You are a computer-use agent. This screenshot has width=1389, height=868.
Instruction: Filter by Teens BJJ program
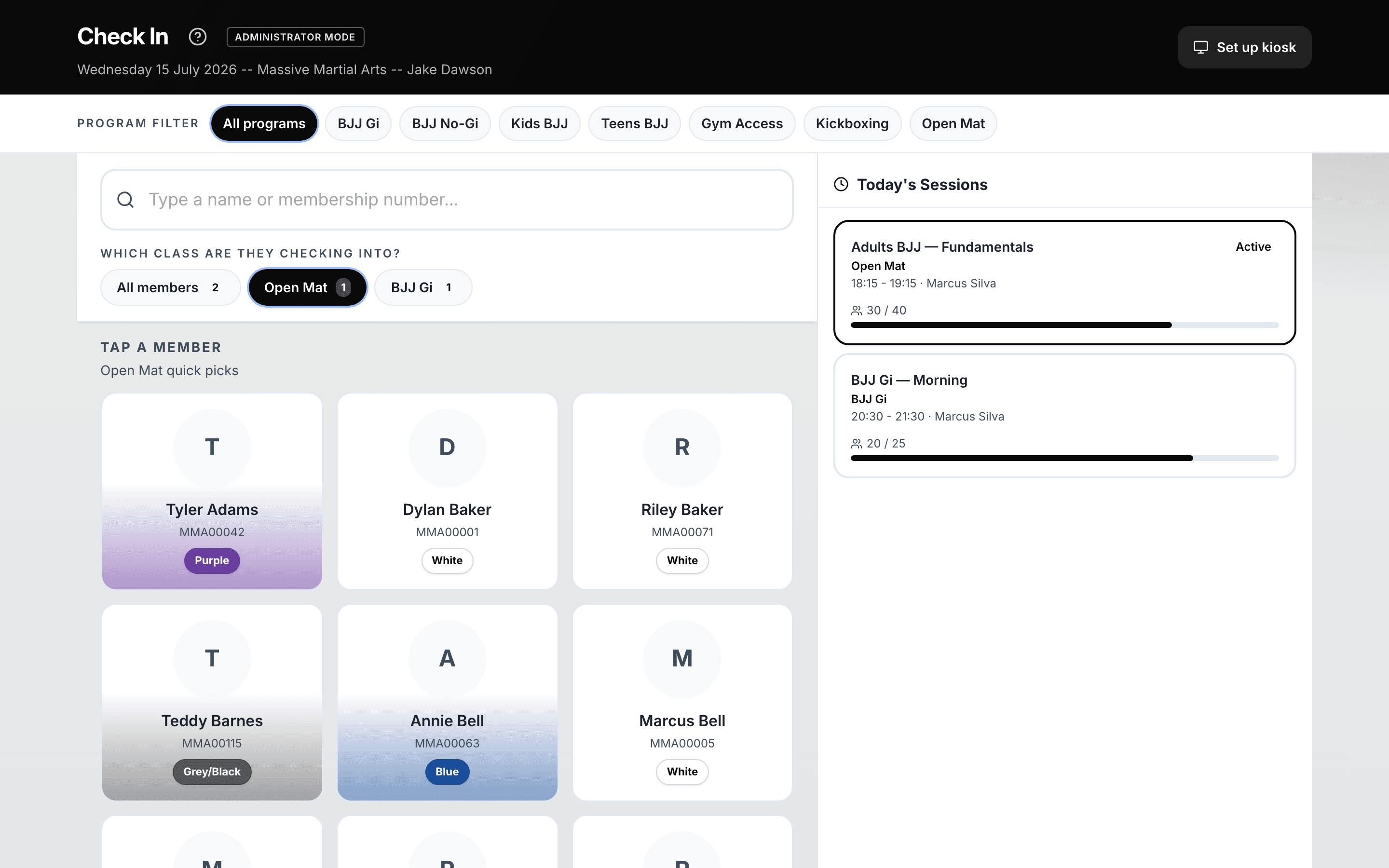pos(634,123)
